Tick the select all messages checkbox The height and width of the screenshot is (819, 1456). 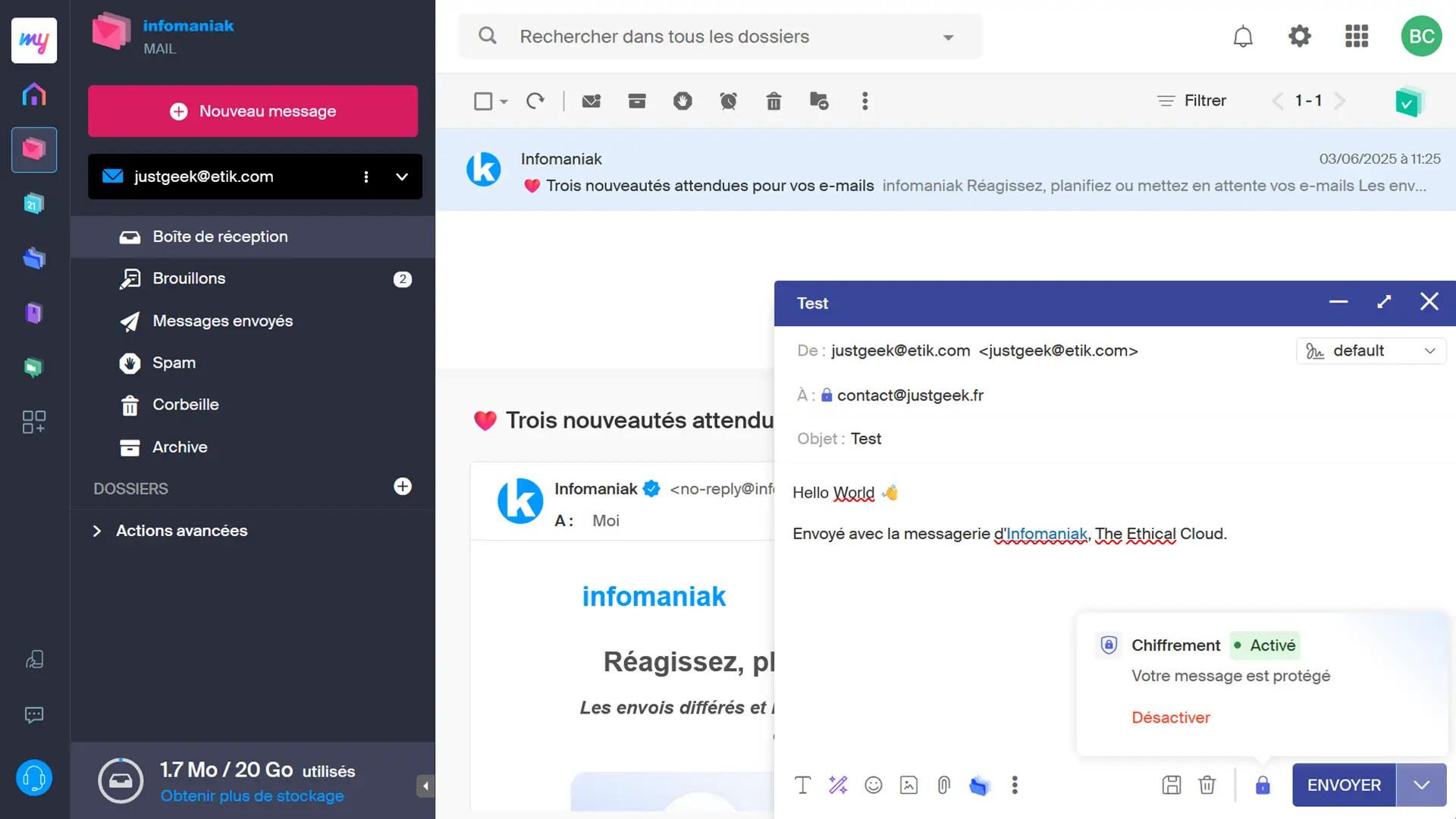click(x=483, y=101)
